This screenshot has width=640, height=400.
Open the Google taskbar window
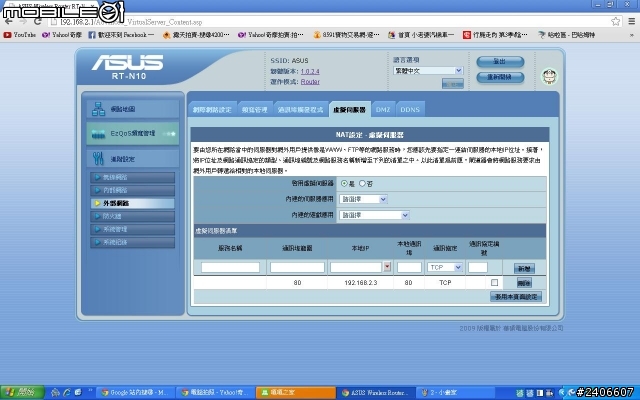point(135,392)
